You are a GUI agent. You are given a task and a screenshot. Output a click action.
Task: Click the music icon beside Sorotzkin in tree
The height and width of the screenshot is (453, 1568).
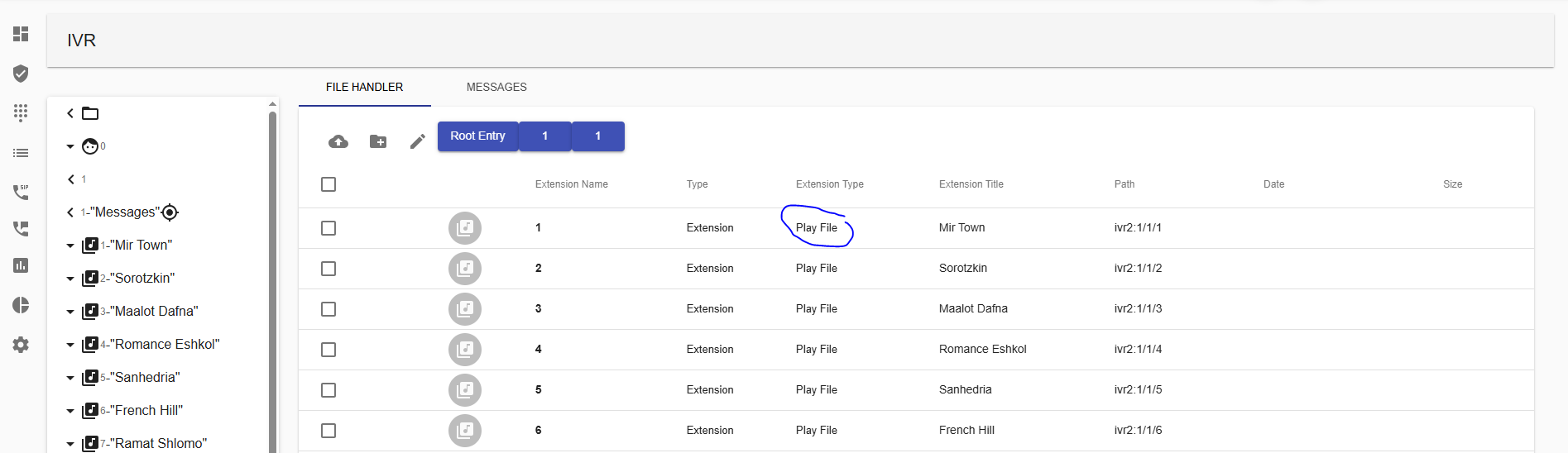pyautogui.click(x=90, y=279)
